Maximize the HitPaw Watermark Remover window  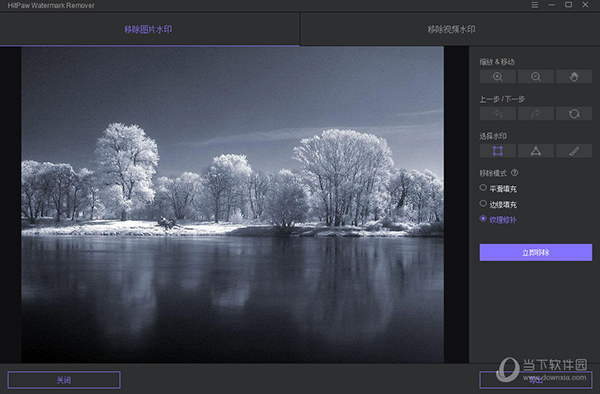(568, 5)
